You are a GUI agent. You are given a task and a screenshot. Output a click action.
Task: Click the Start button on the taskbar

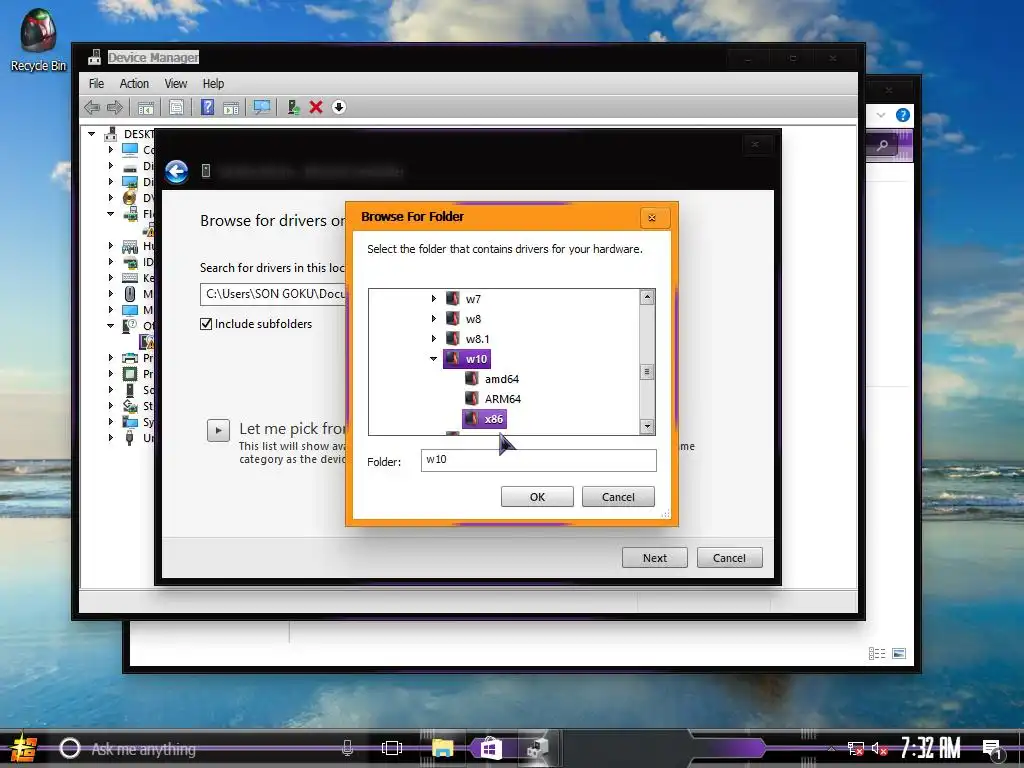pyautogui.click(x=24, y=748)
